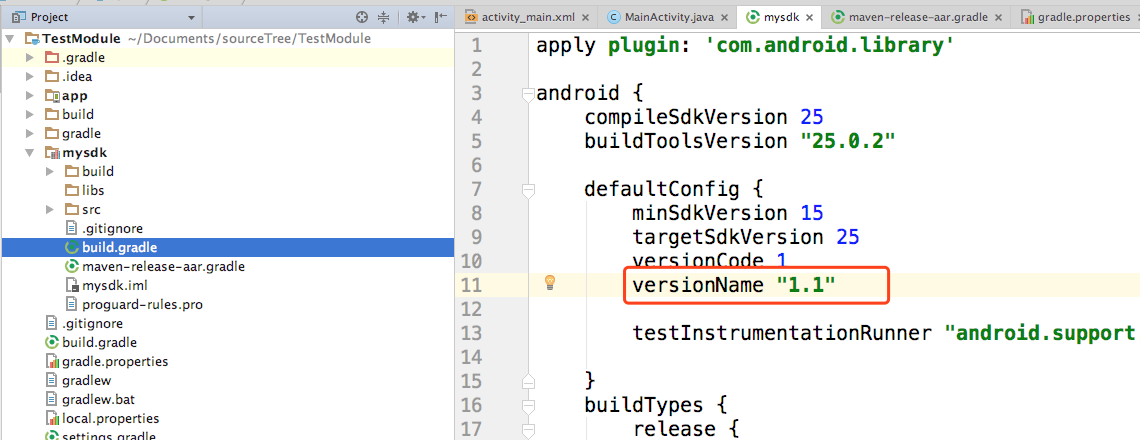The height and width of the screenshot is (440, 1140).
Task: Select gradlew.bat file
Action: click(98, 399)
